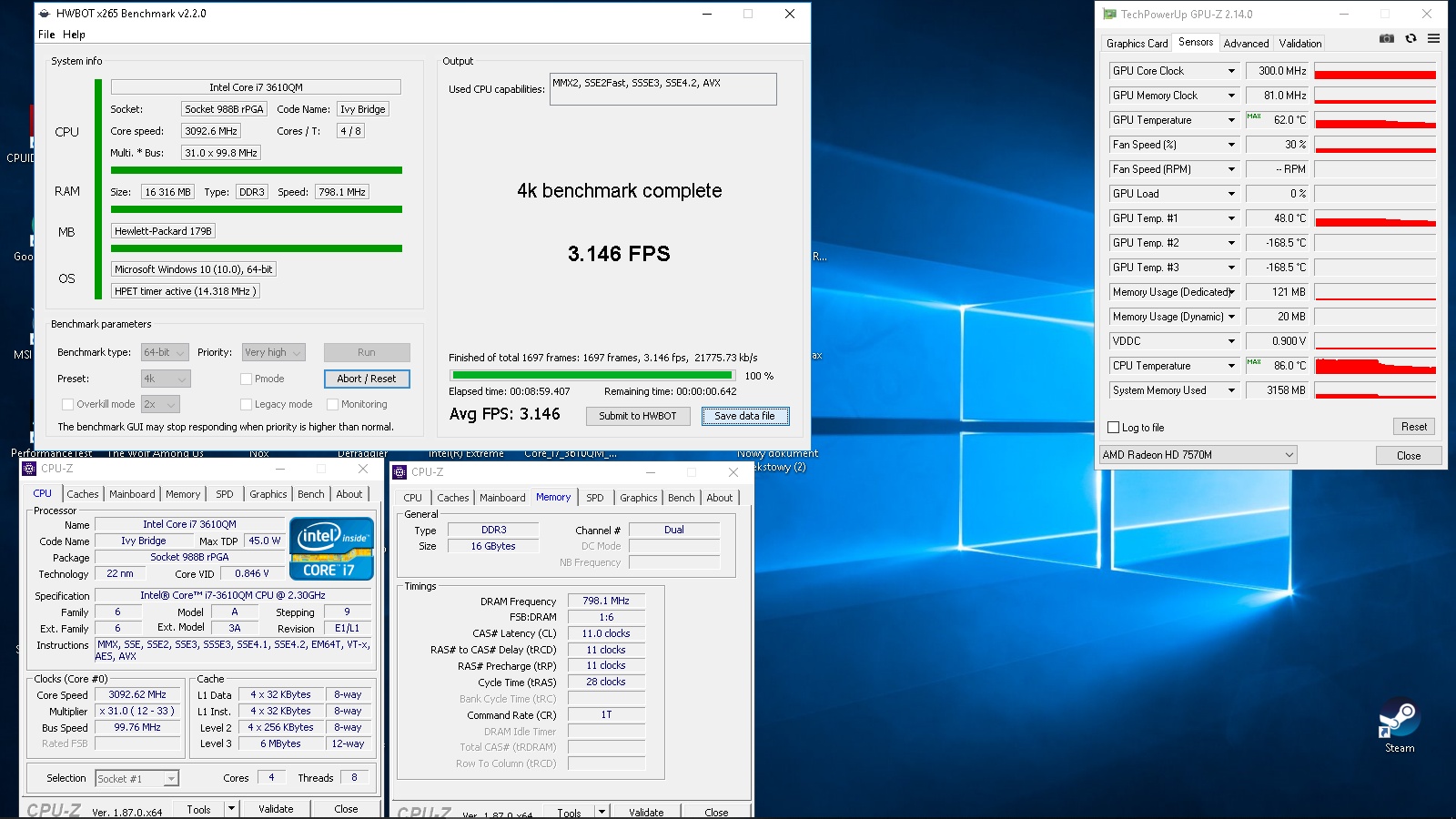Click the GPU-Z refresh icon
The height and width of the screenshot is (819, 1456).
tap(1410, 38)
